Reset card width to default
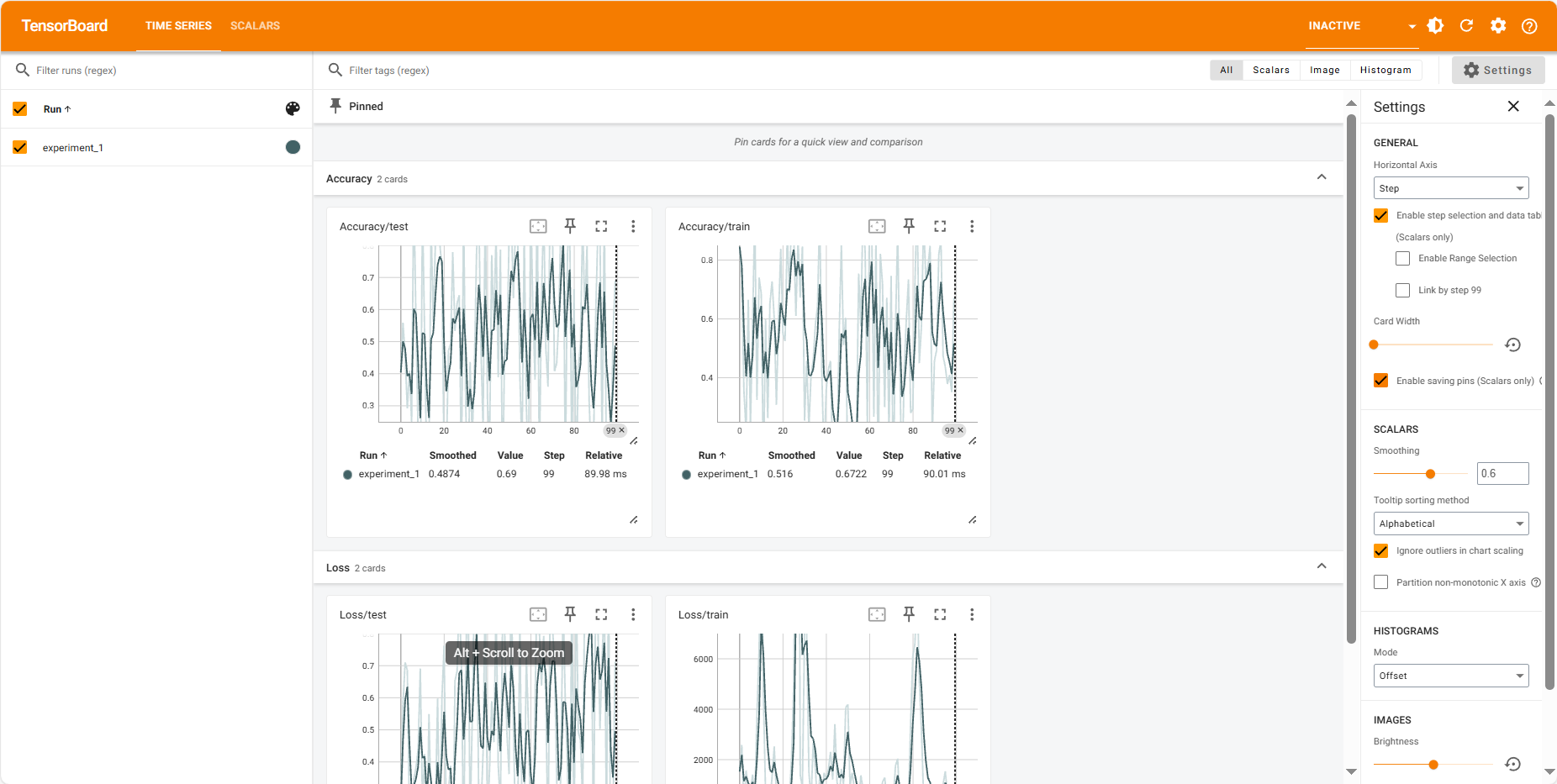Screen dimensions: 1557x784 (1512, 345)
